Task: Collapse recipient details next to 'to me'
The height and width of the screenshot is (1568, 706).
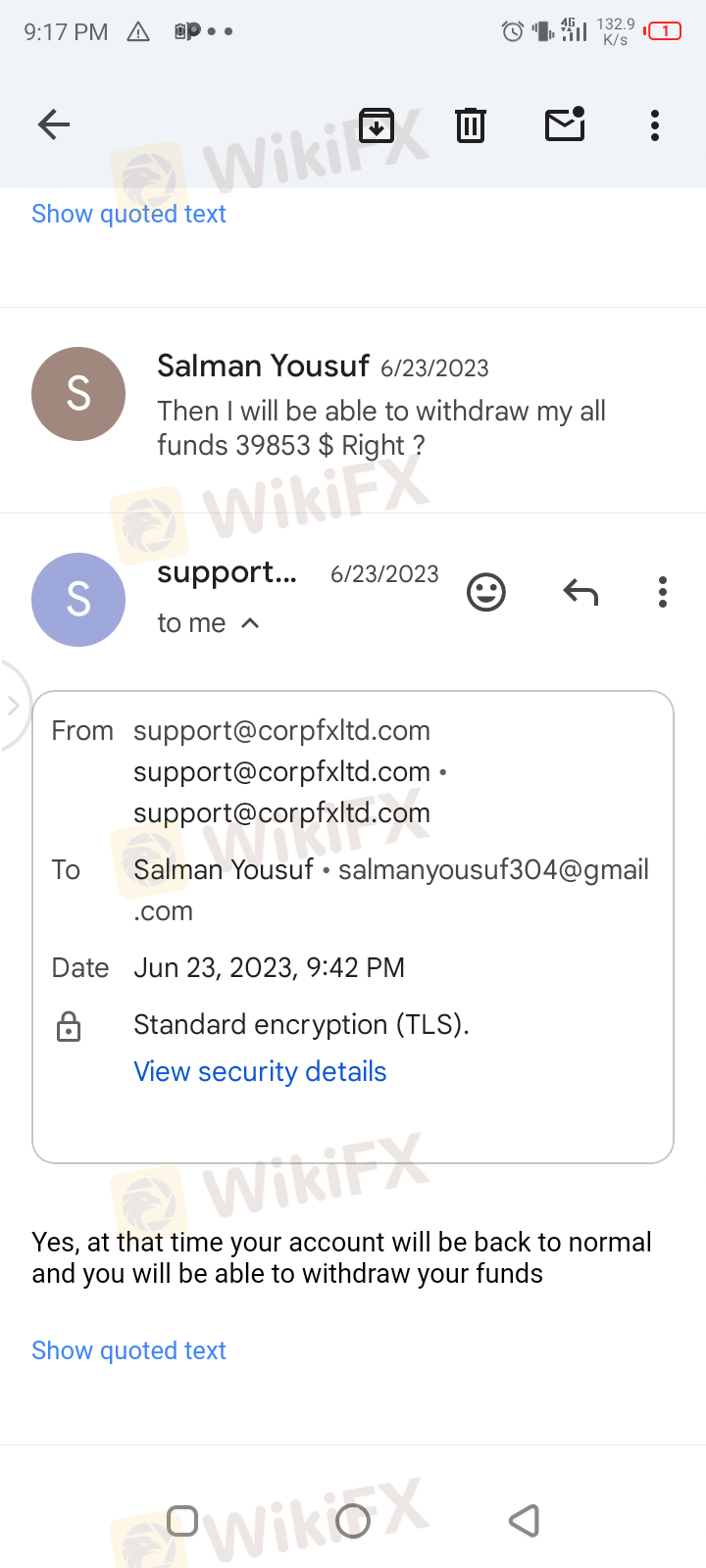Action: [250, 623]
